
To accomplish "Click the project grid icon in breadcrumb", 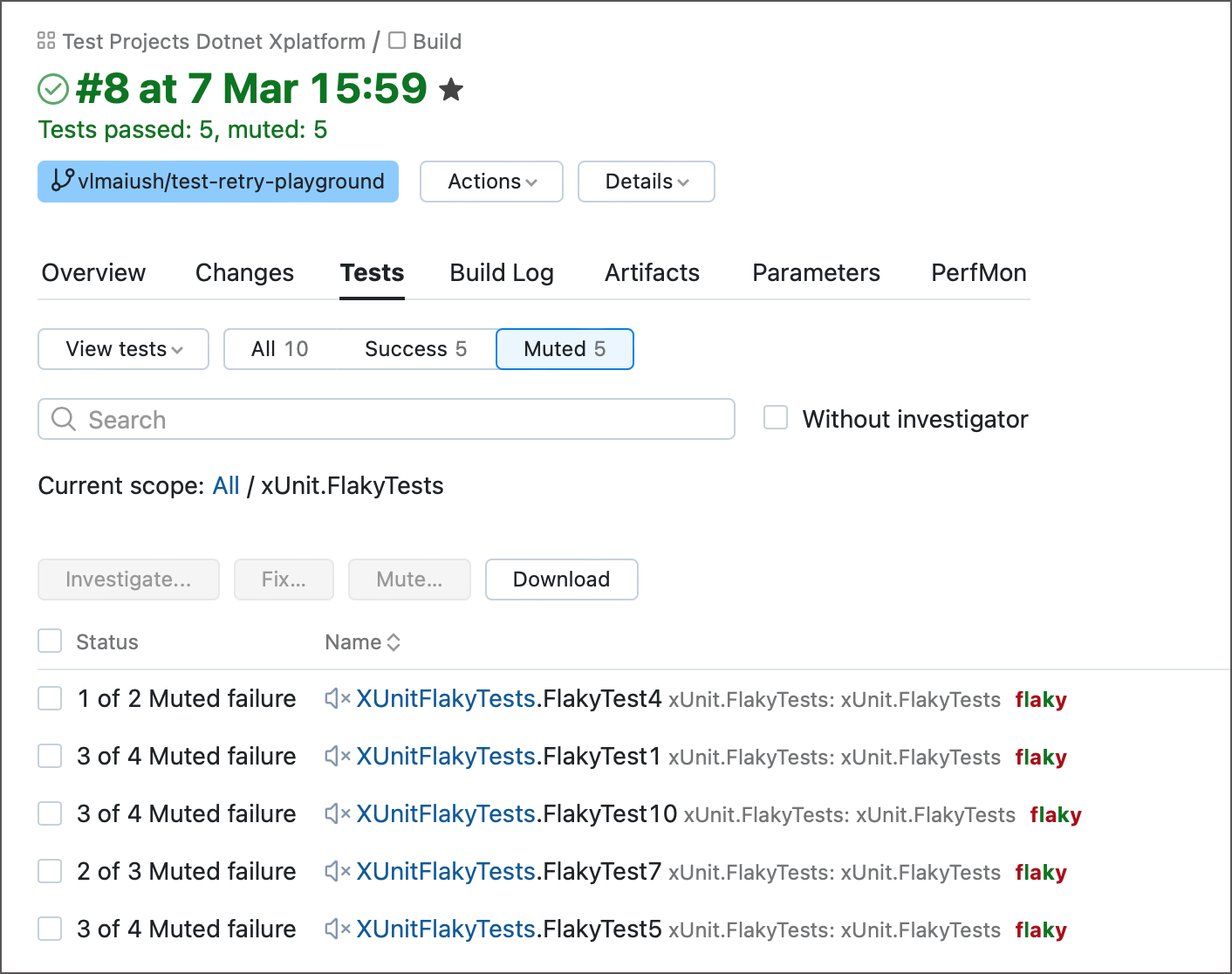I will tap(46, 41).
